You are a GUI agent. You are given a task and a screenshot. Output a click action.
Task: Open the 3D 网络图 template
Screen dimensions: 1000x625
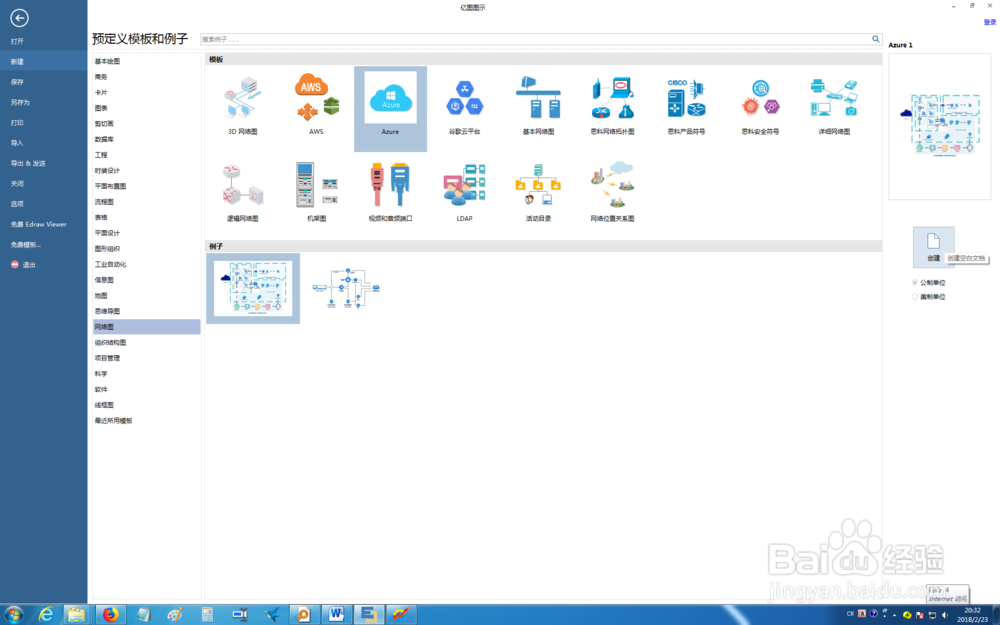242,106
